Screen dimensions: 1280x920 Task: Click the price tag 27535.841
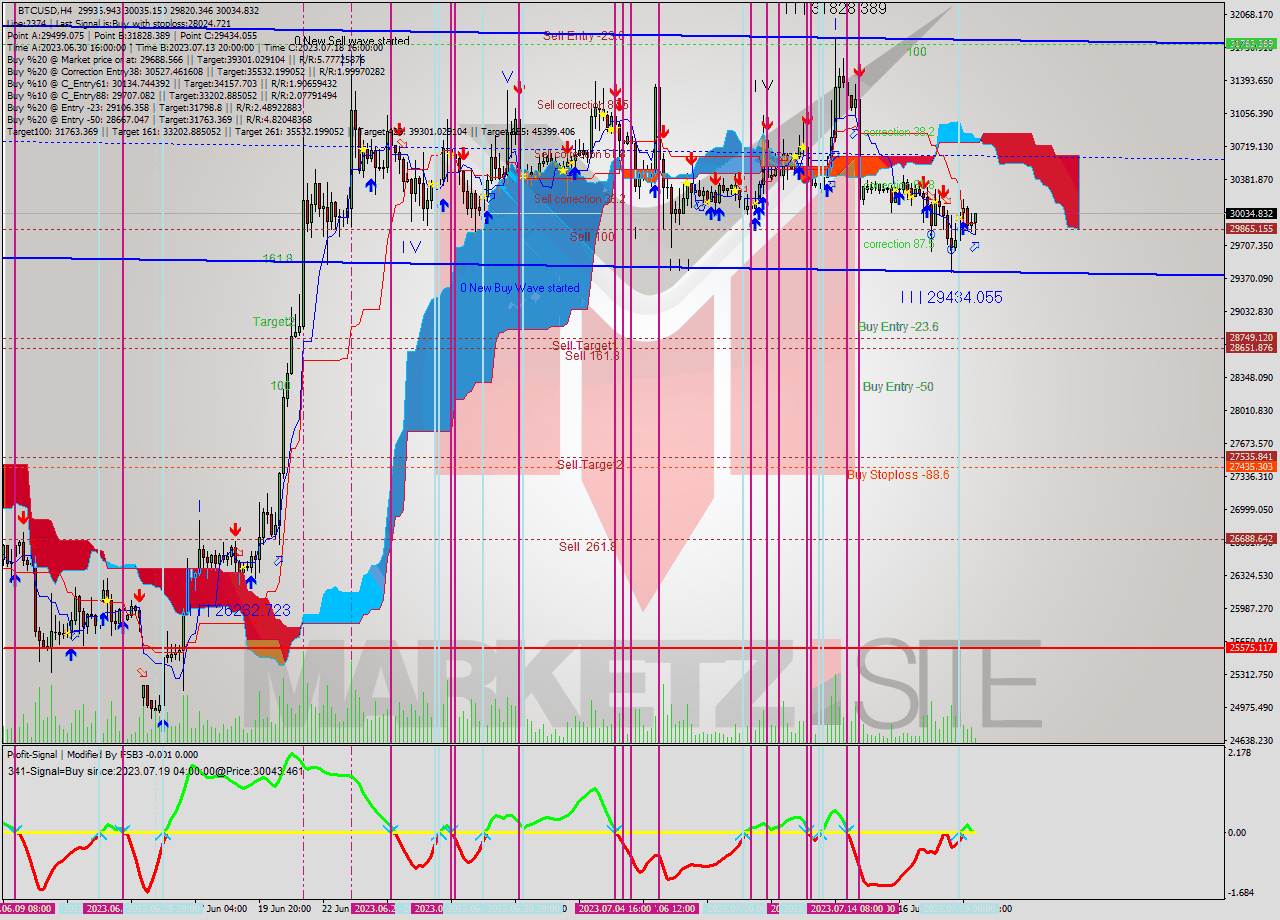1250,456
